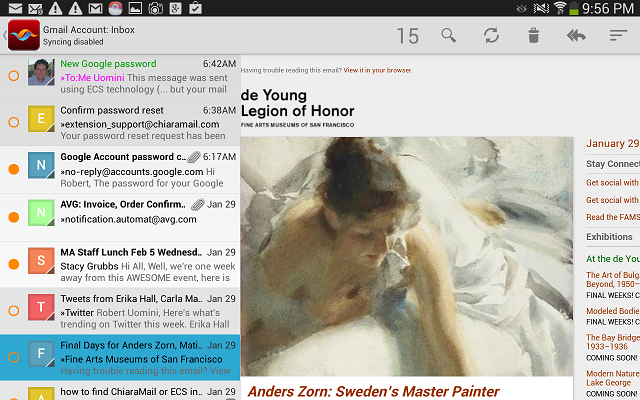
Task: Open The Bay Bridge 1933–1936 link
Action: (x=613, y=342)
